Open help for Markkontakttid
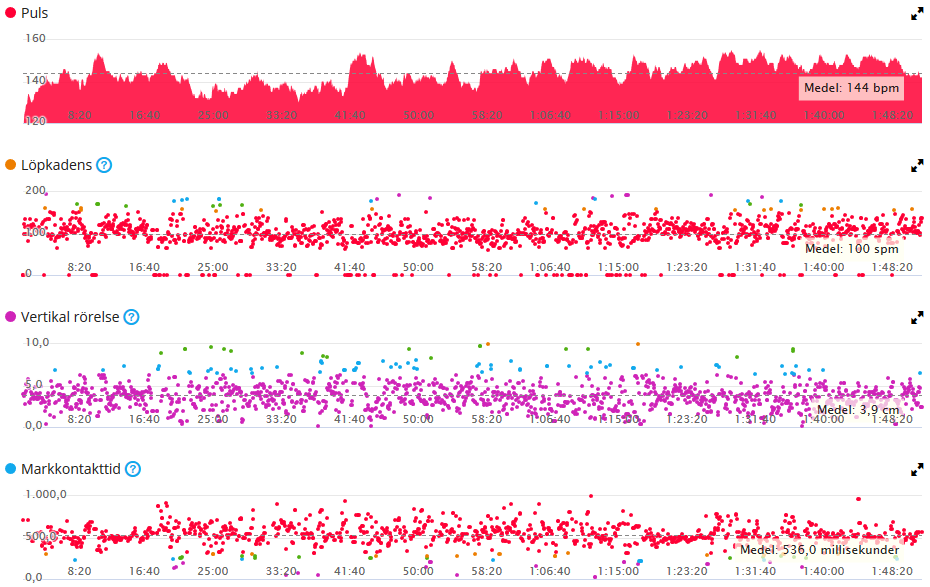 point(133,469)
